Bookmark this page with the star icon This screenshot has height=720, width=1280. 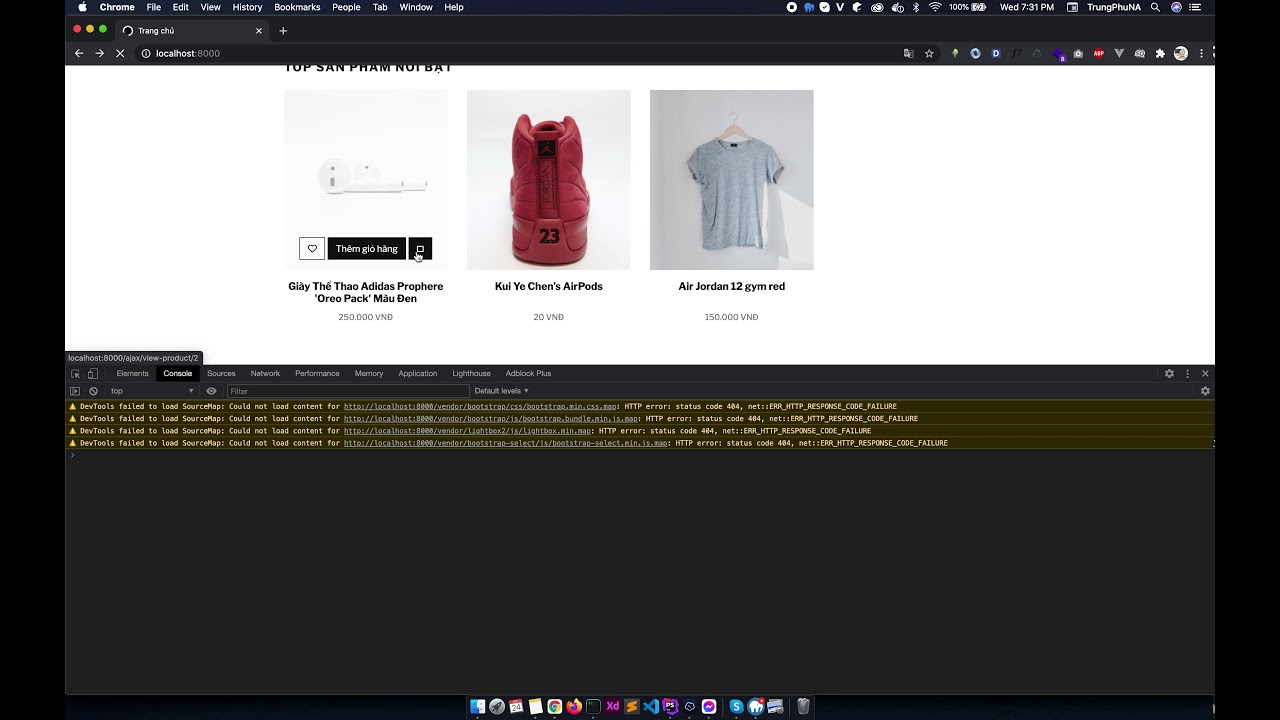click(929, 53)
